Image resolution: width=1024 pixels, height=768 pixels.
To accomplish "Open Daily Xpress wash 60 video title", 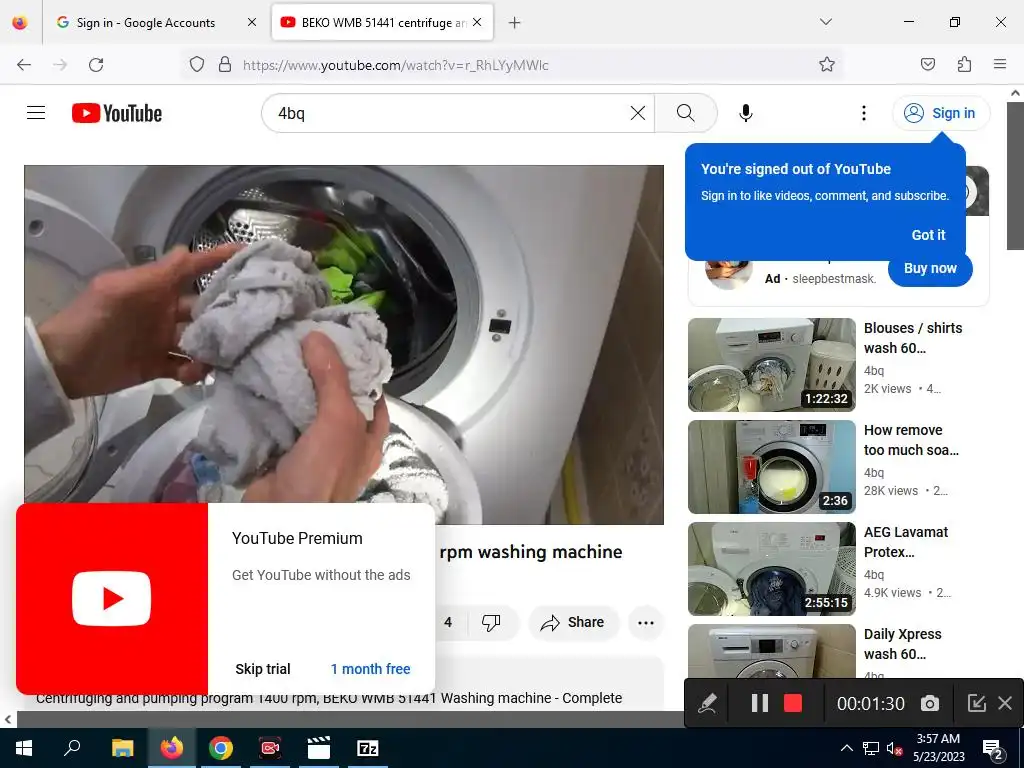I will pos(903,644).
